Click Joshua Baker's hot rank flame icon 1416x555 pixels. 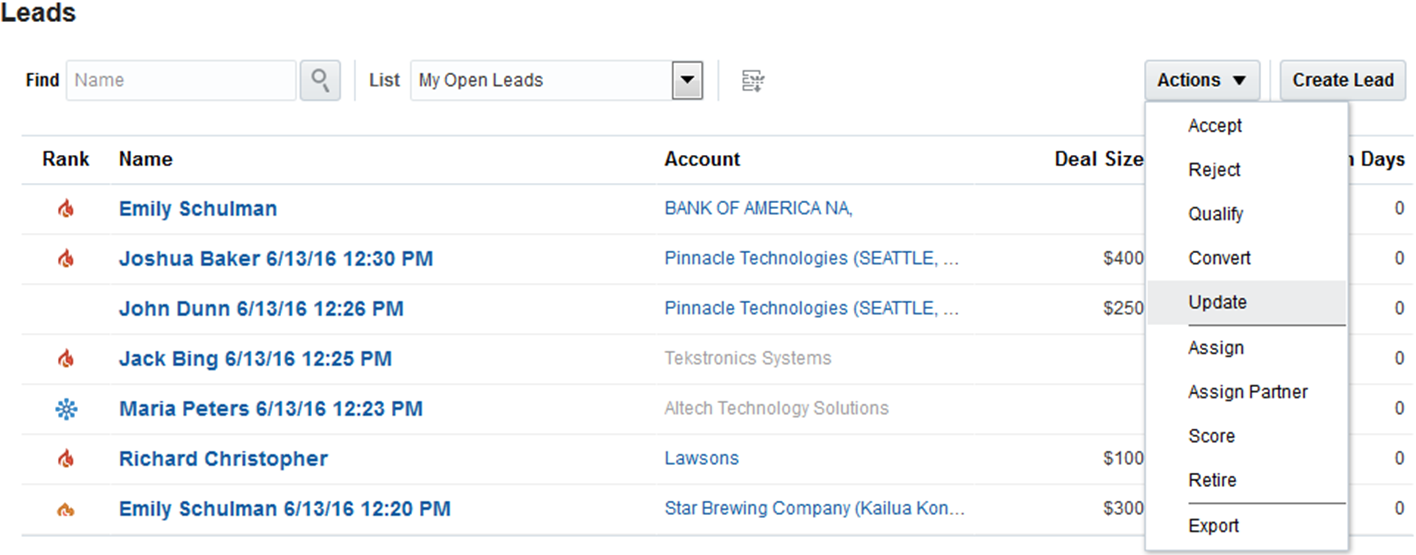66,259
